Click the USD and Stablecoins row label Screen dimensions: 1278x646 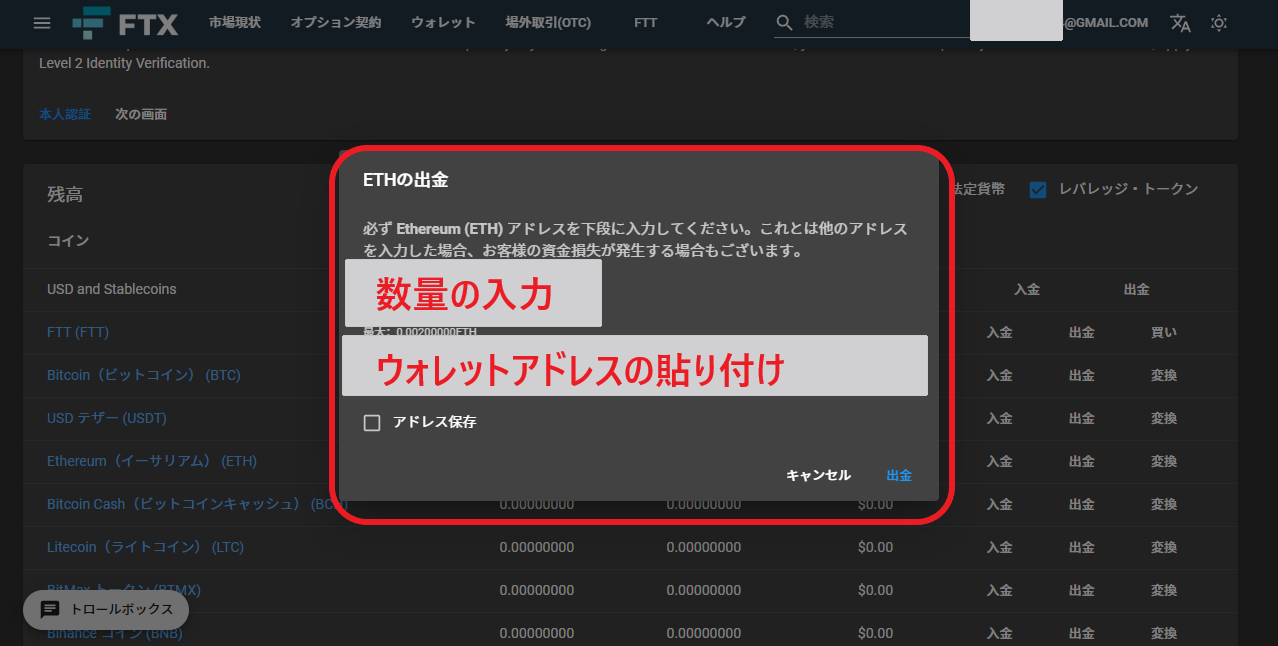click(111, 289)
